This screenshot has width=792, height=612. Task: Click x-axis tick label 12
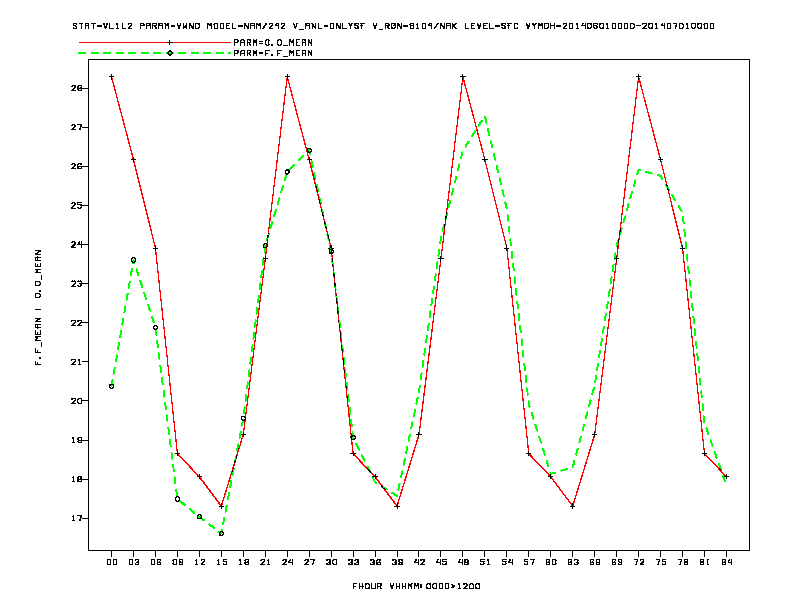point(200,562)
